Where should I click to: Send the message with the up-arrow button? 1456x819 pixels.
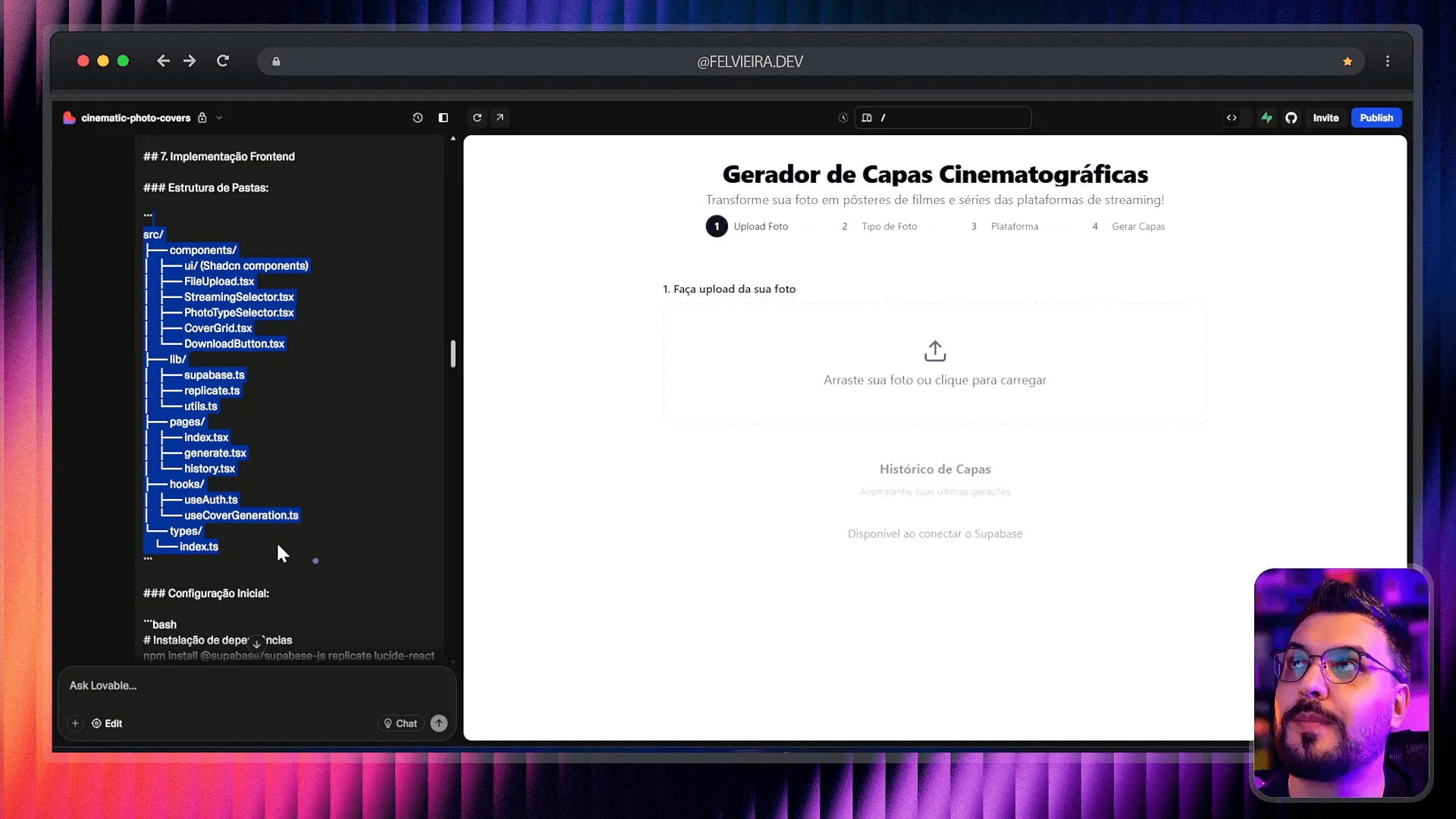(439, 723)
